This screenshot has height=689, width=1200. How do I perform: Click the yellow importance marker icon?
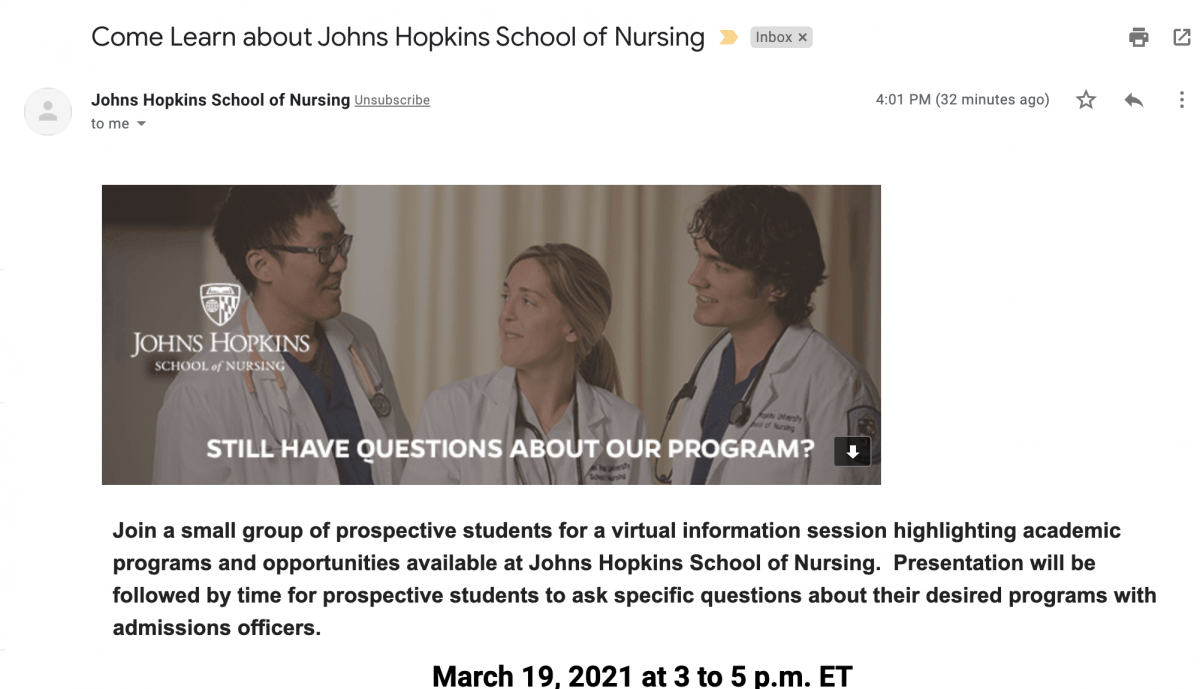tap(729, 38)
